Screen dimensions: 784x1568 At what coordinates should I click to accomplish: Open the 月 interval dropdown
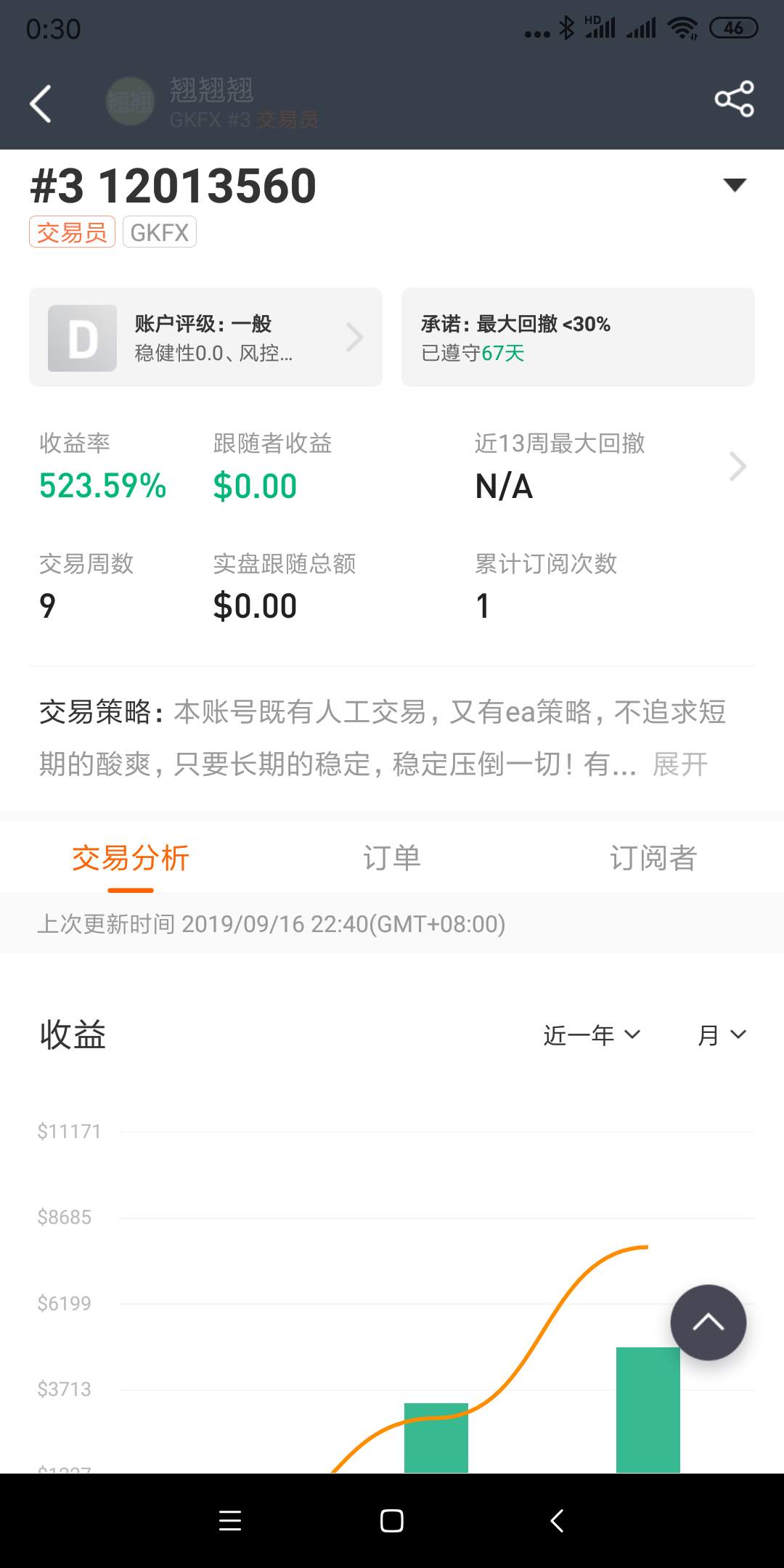(x=722, y=1035)
